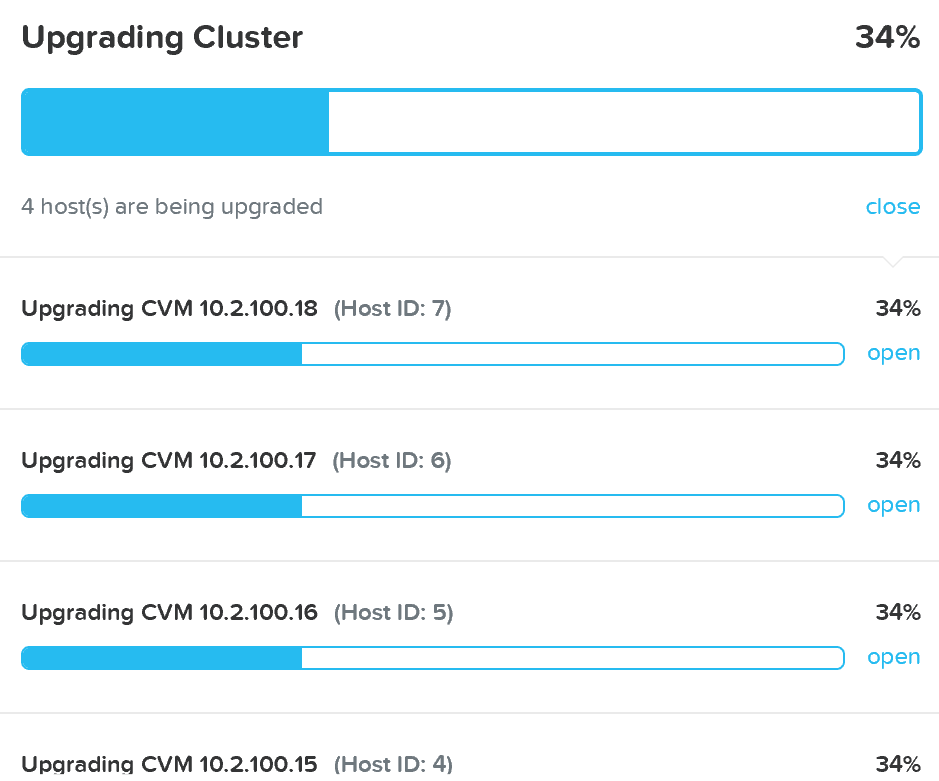Select the 'Upgrading CVM 10.2.100.15' row label

pos(169,765)
